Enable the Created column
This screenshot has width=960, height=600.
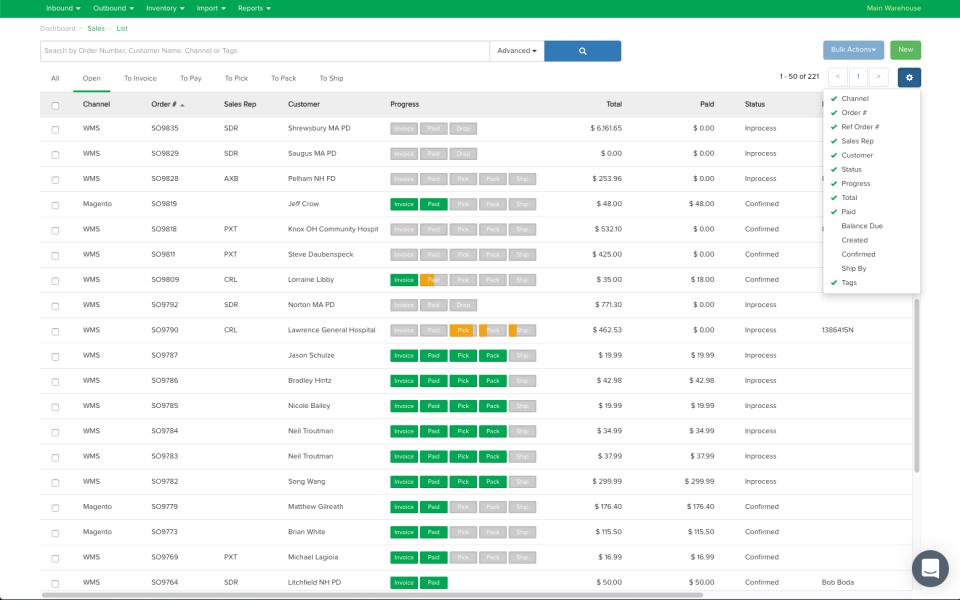click(854, 240)
